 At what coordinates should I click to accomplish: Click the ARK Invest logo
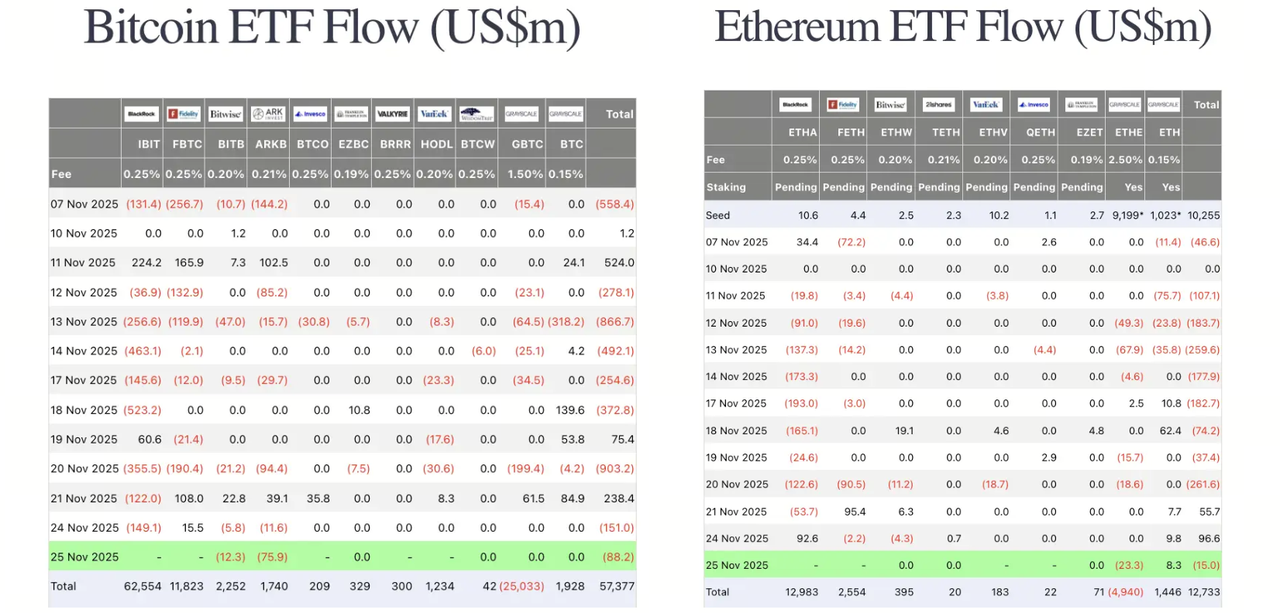coord(269,114)
